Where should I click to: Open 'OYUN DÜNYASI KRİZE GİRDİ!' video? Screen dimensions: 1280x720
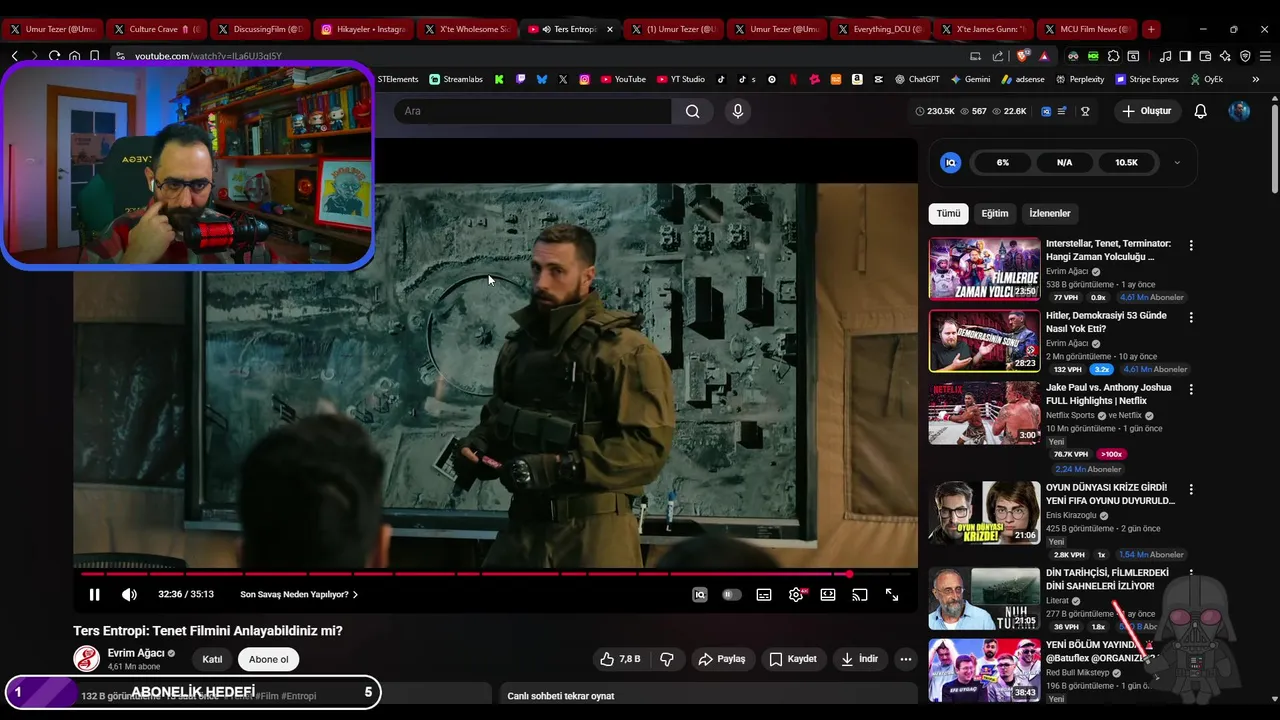[x=984, y=513]
